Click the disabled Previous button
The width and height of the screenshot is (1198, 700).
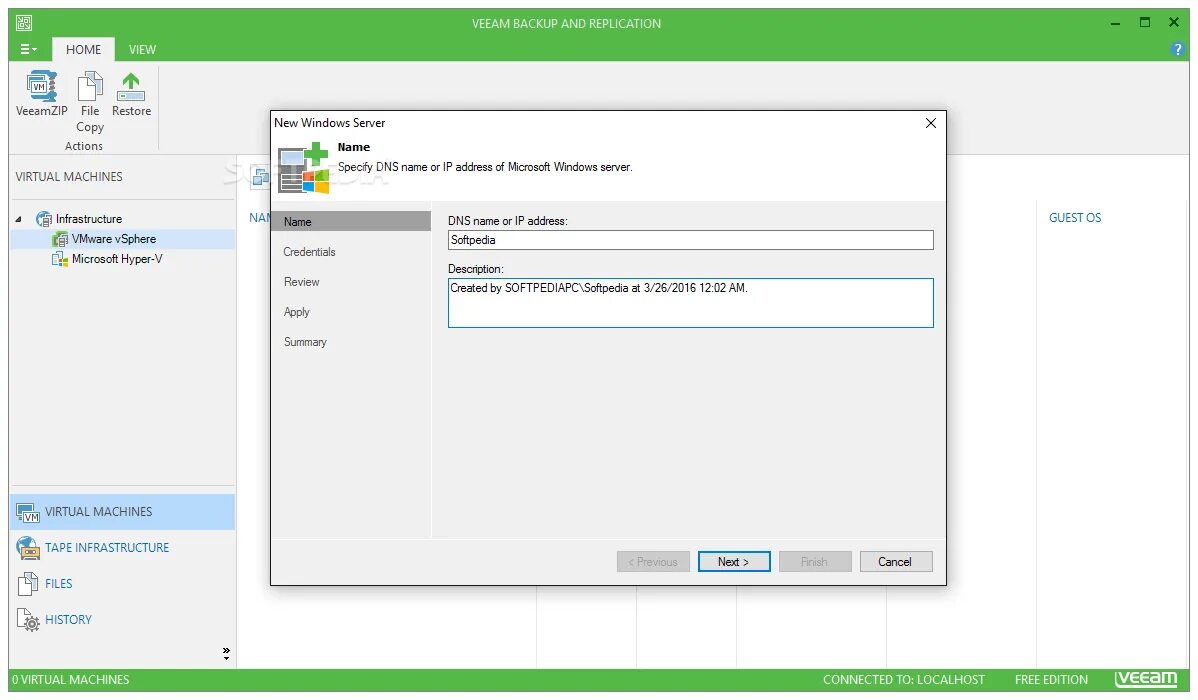pyautogui.click(x=653, y=562)
